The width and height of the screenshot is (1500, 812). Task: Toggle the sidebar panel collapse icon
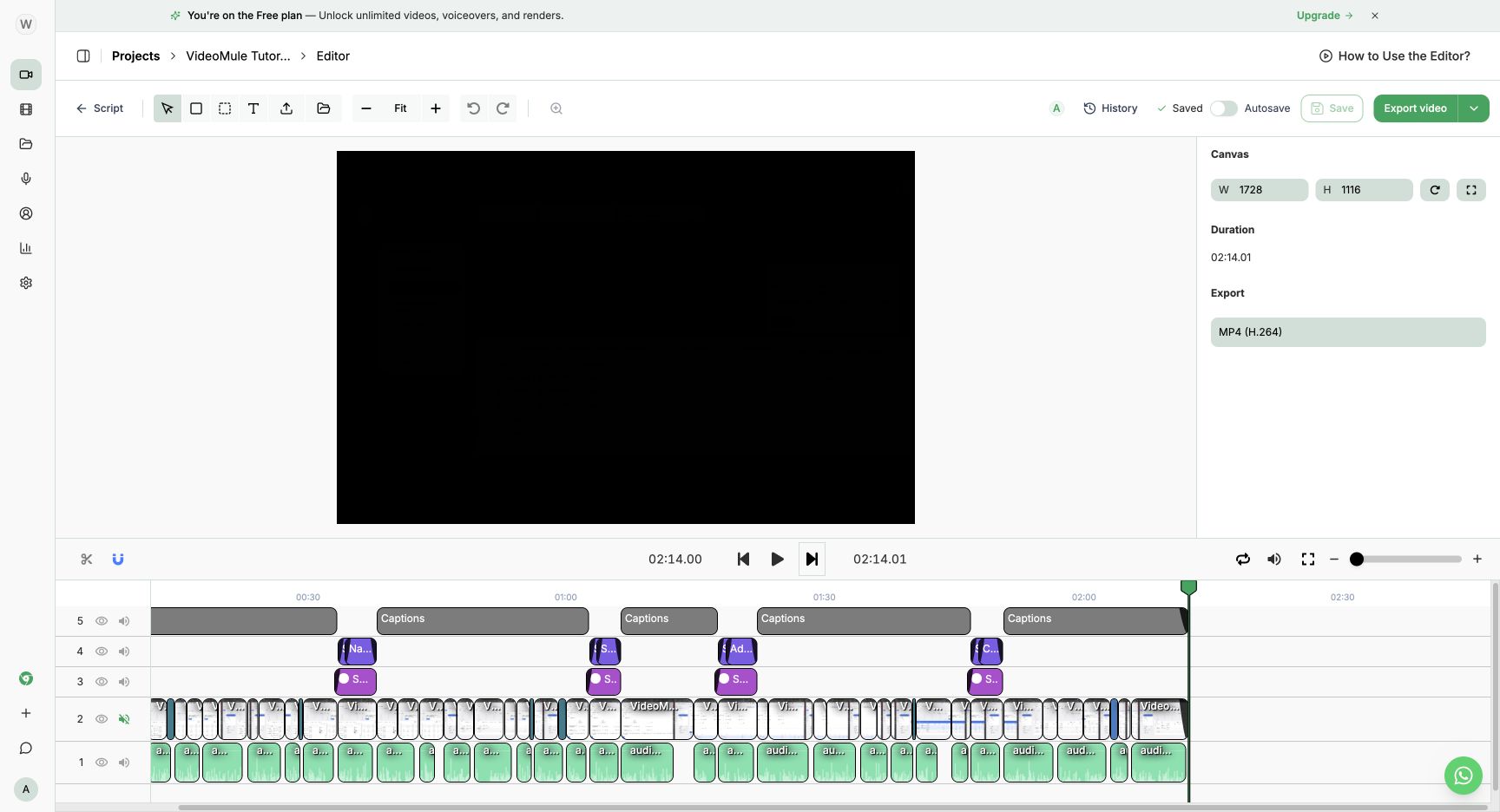(83, 56)
